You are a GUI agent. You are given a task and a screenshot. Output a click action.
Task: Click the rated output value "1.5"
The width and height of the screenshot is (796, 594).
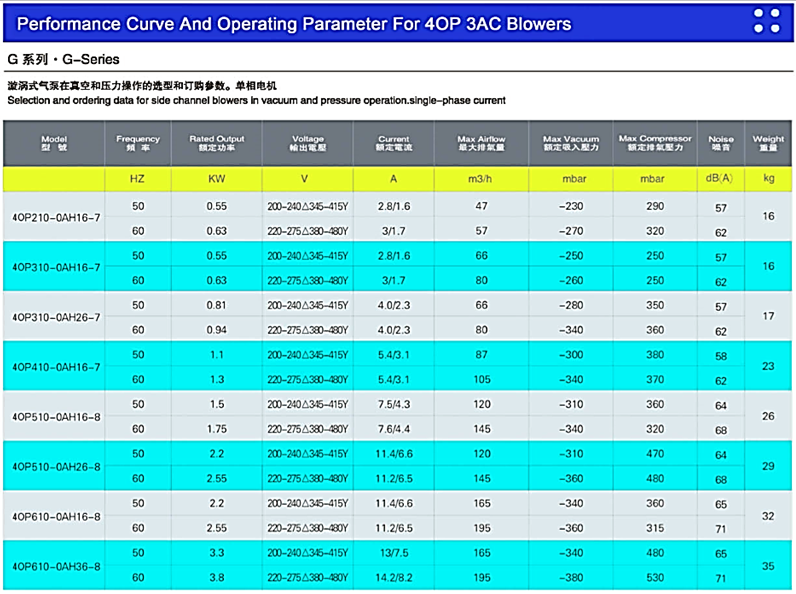pyautogui.click(x=217, y=404)
